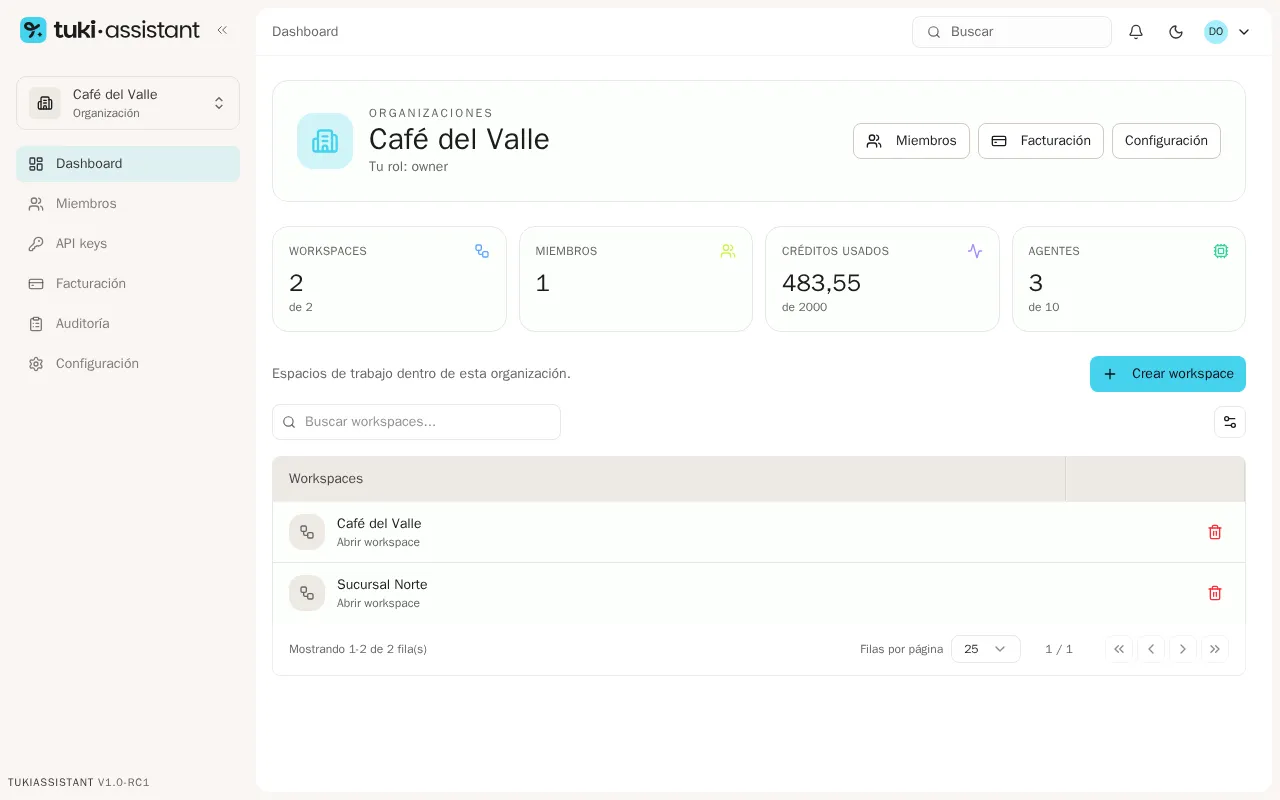The image size is (1280, 800).
Task: Click the Café del Valle workspace row icon
Action: (x=307, y=532)
